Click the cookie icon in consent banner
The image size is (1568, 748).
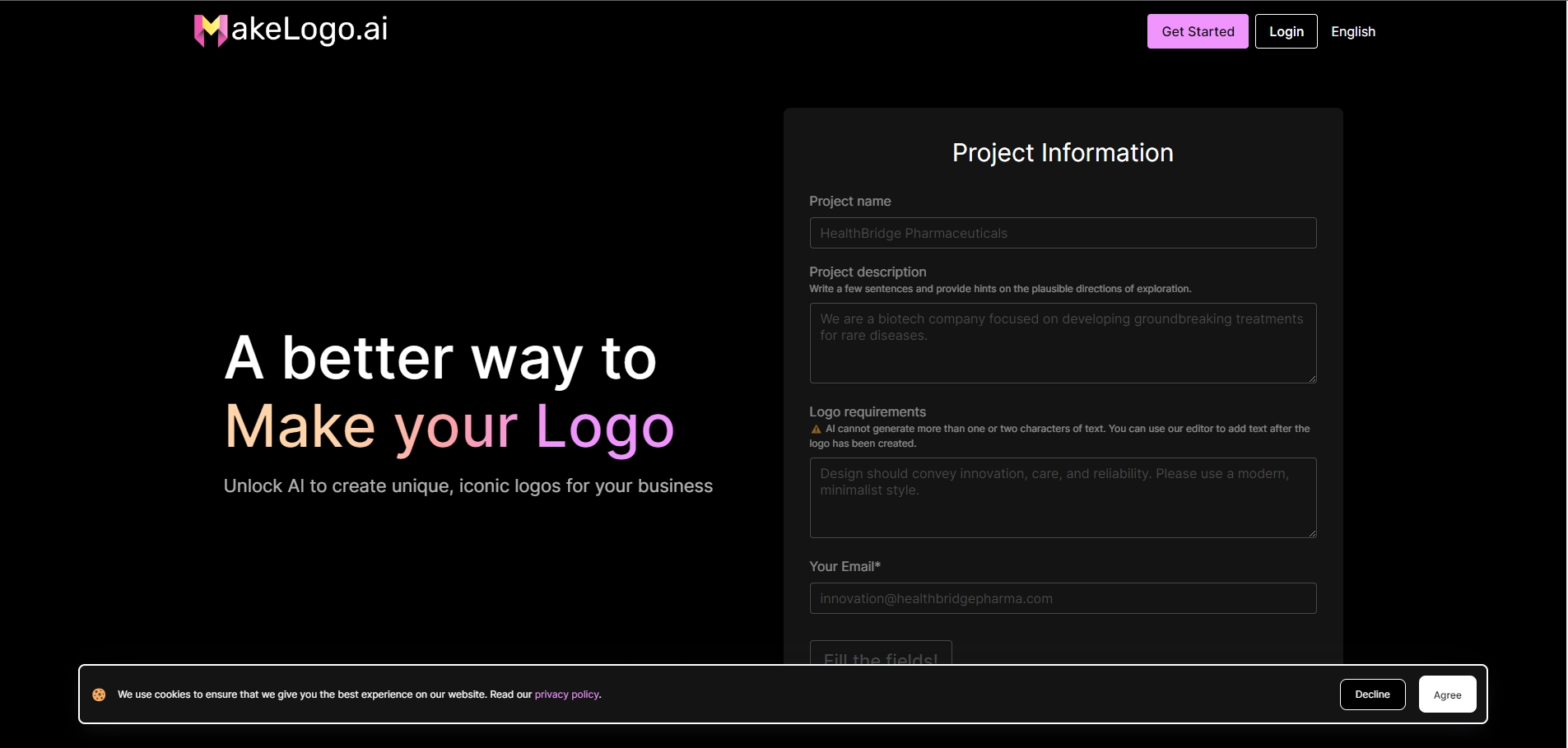(x=99, y=695)
